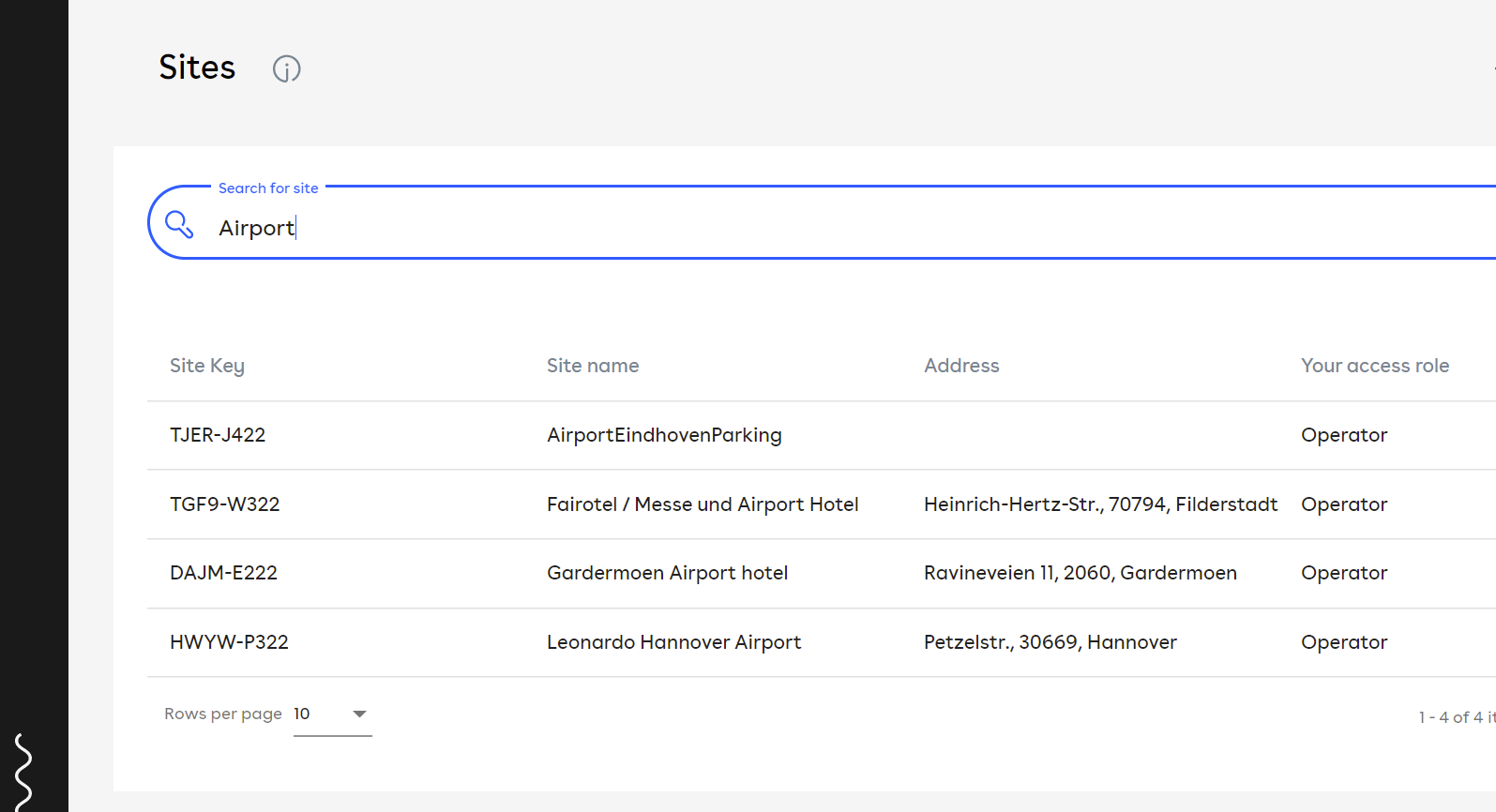The height and width of the screenshot is (812, 1496).
Task: Open the Leonardo Hannover Airport site
Action: click(x=673, y=642)
